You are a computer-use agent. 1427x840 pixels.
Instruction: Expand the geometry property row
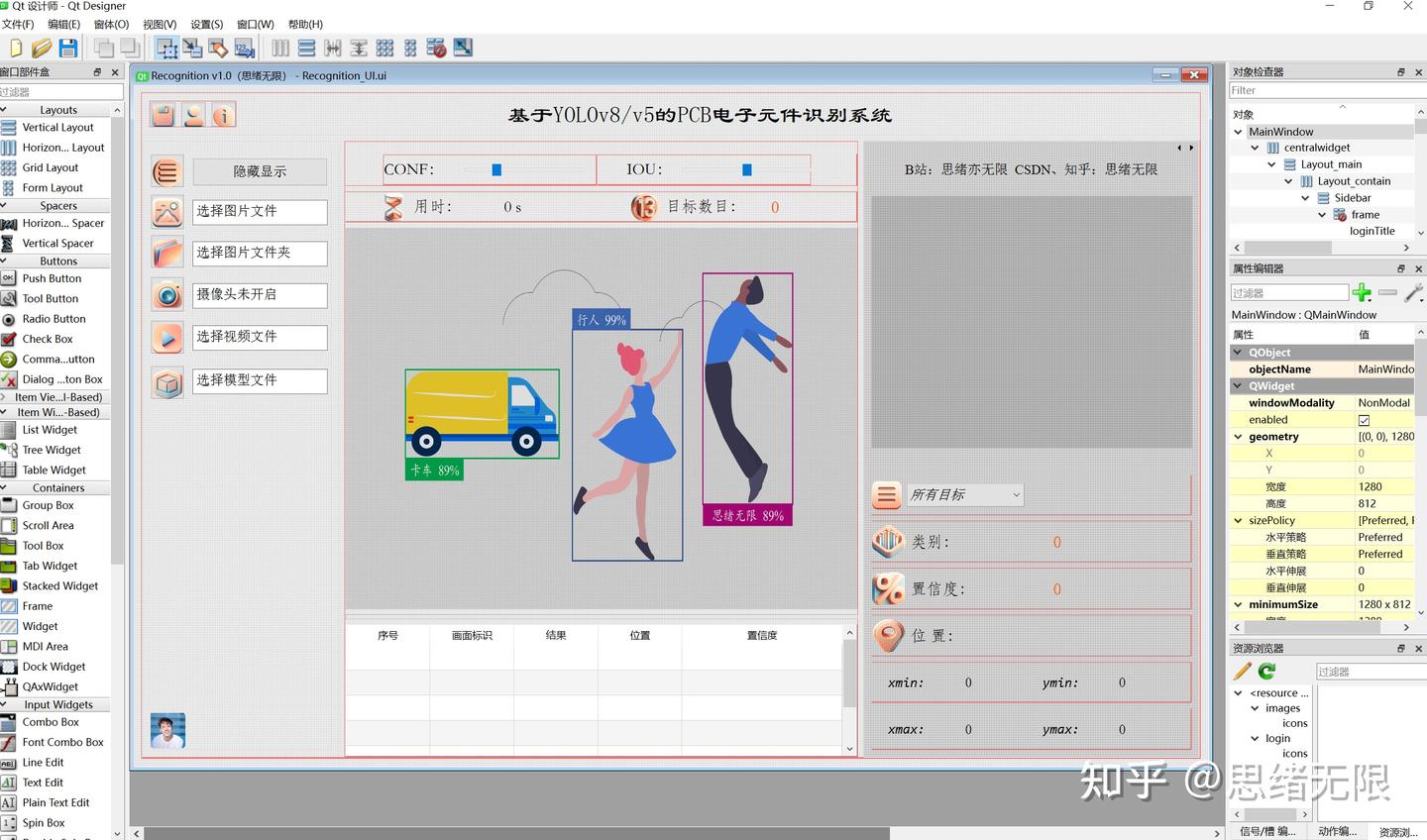point(1238,436)
